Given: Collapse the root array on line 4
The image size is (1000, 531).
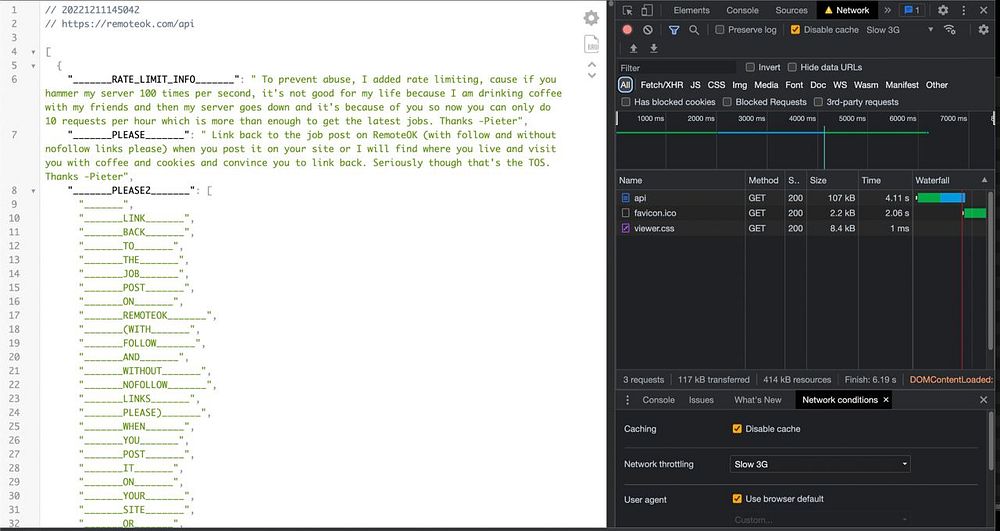Looking at the screenshot, I should point(34,52).
